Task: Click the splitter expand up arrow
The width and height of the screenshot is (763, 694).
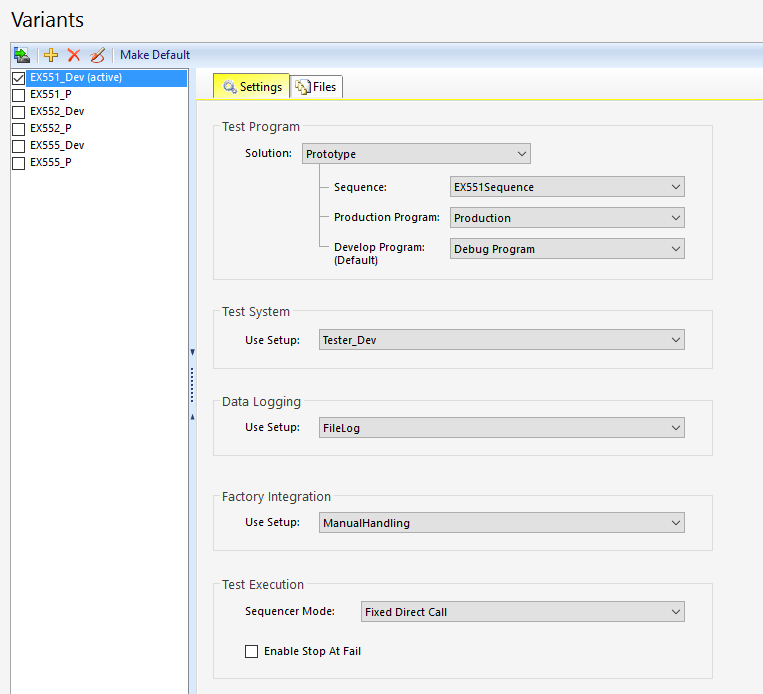Action: (x=192, y=417)
